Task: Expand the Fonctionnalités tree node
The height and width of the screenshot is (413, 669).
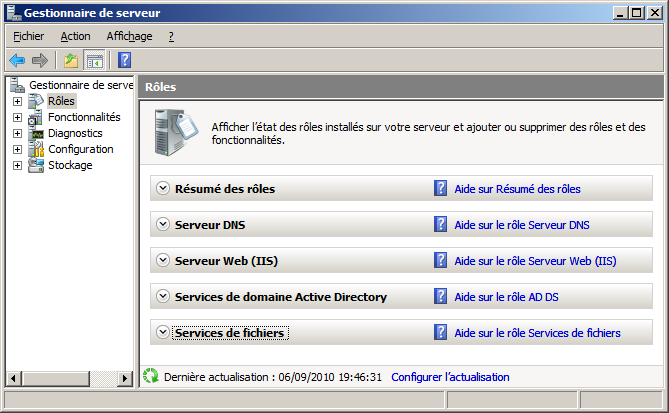Action: (17, 117)
